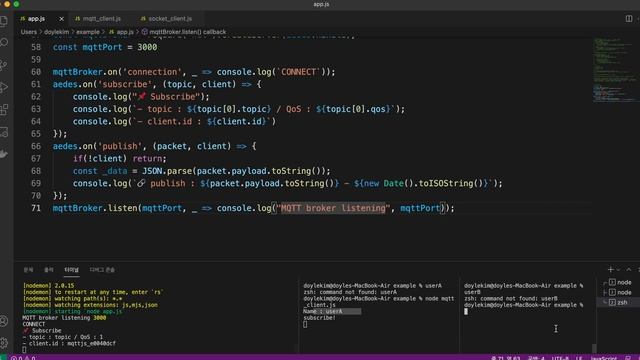640x360 pixels.
Task: Open the Run and Debug view
Action: (x=4, y=87)
